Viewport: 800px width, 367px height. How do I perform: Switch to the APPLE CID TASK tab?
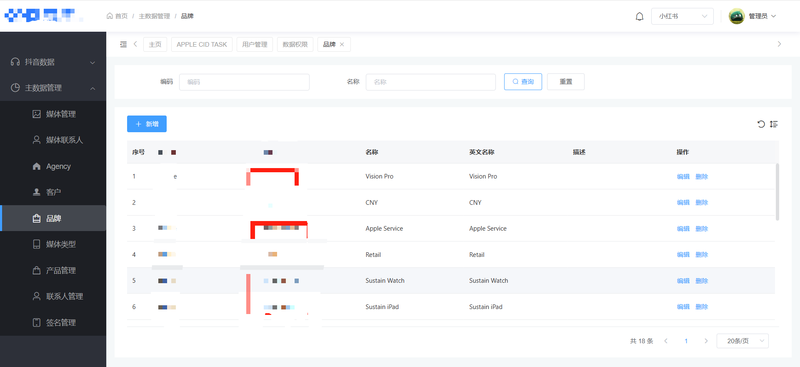point(202,44)
